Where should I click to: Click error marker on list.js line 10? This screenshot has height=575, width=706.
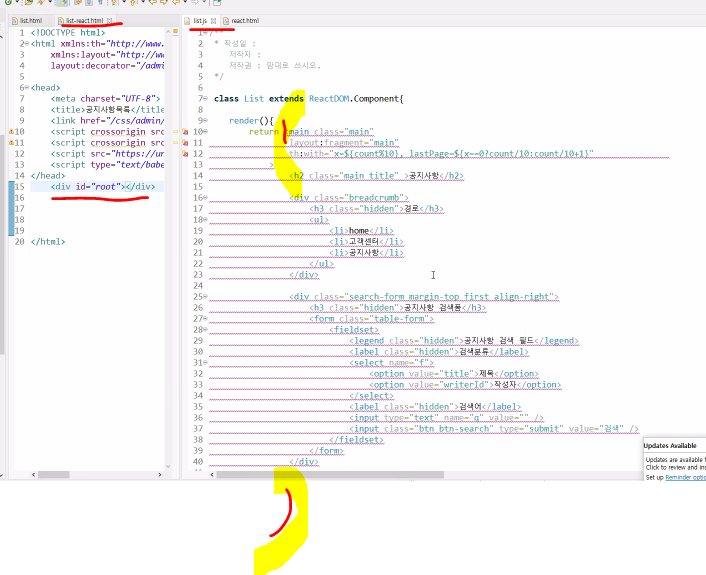pyautogui.click(x=185, y=131)
